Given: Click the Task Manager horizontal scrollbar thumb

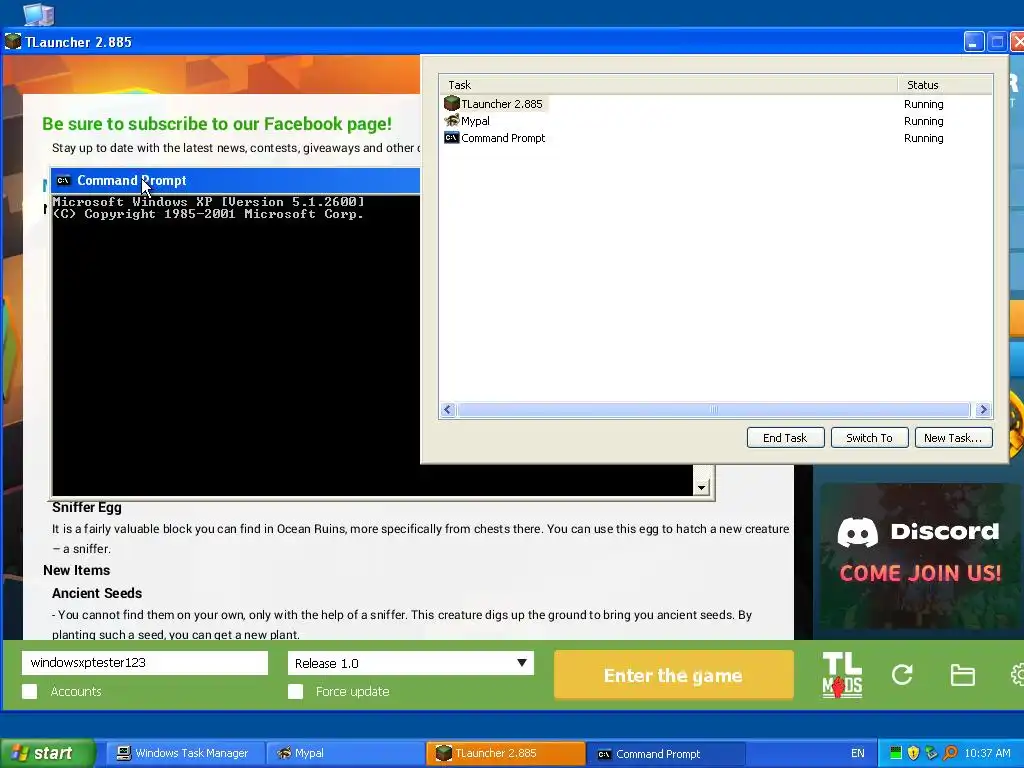Looking at the screenshot, I should point(714,410).
